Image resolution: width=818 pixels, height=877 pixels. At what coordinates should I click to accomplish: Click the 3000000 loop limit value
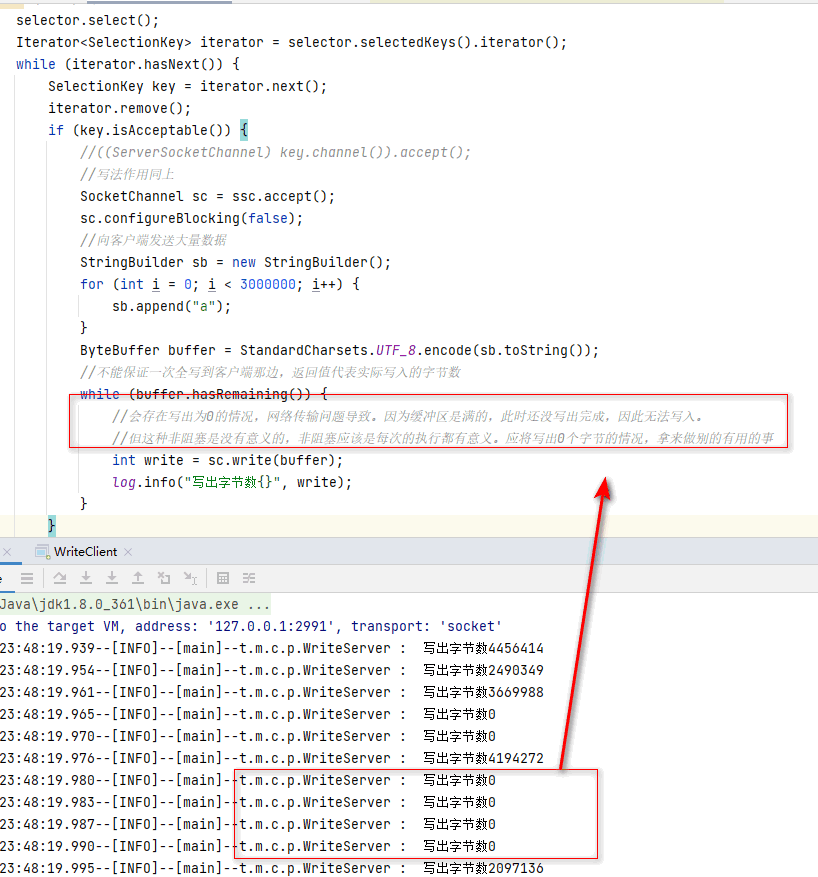pos(268,285)
